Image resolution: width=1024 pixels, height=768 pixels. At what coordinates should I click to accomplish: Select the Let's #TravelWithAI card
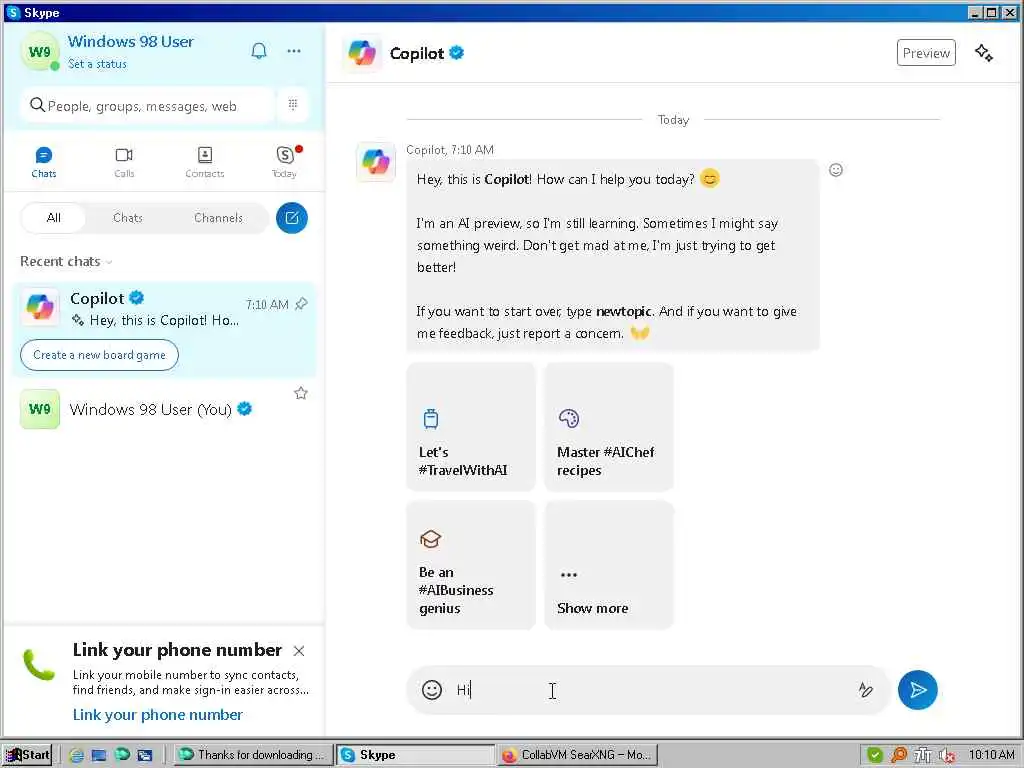point(471,426)
